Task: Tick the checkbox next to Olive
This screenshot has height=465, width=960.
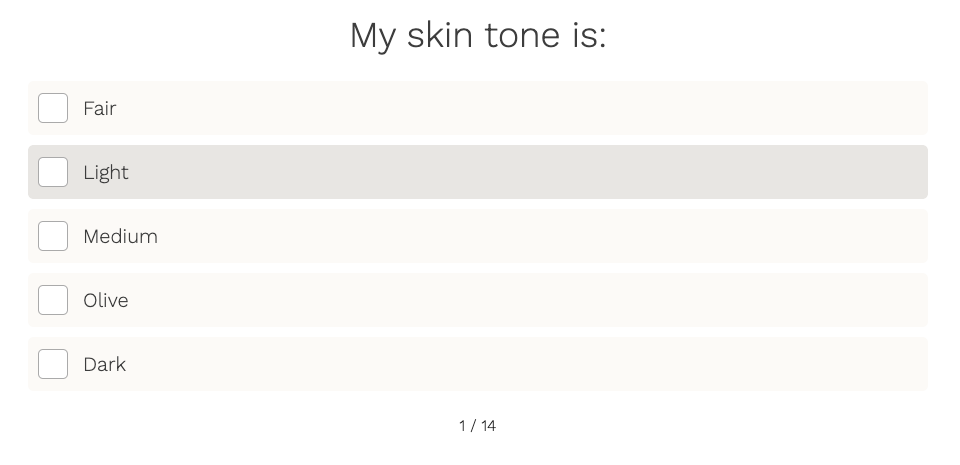Action: point(53,300)
